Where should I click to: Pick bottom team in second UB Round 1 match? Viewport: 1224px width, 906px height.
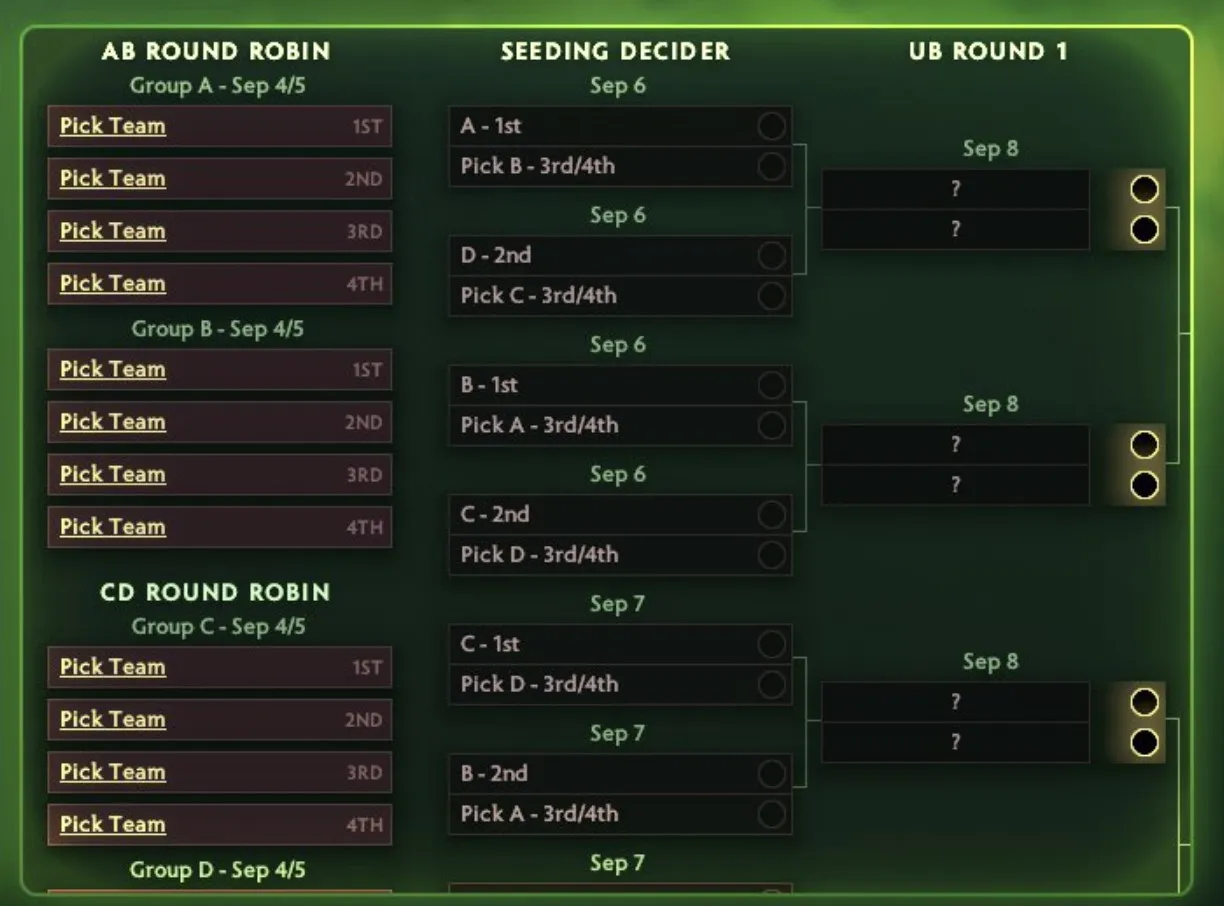[x=1144, y=485]
